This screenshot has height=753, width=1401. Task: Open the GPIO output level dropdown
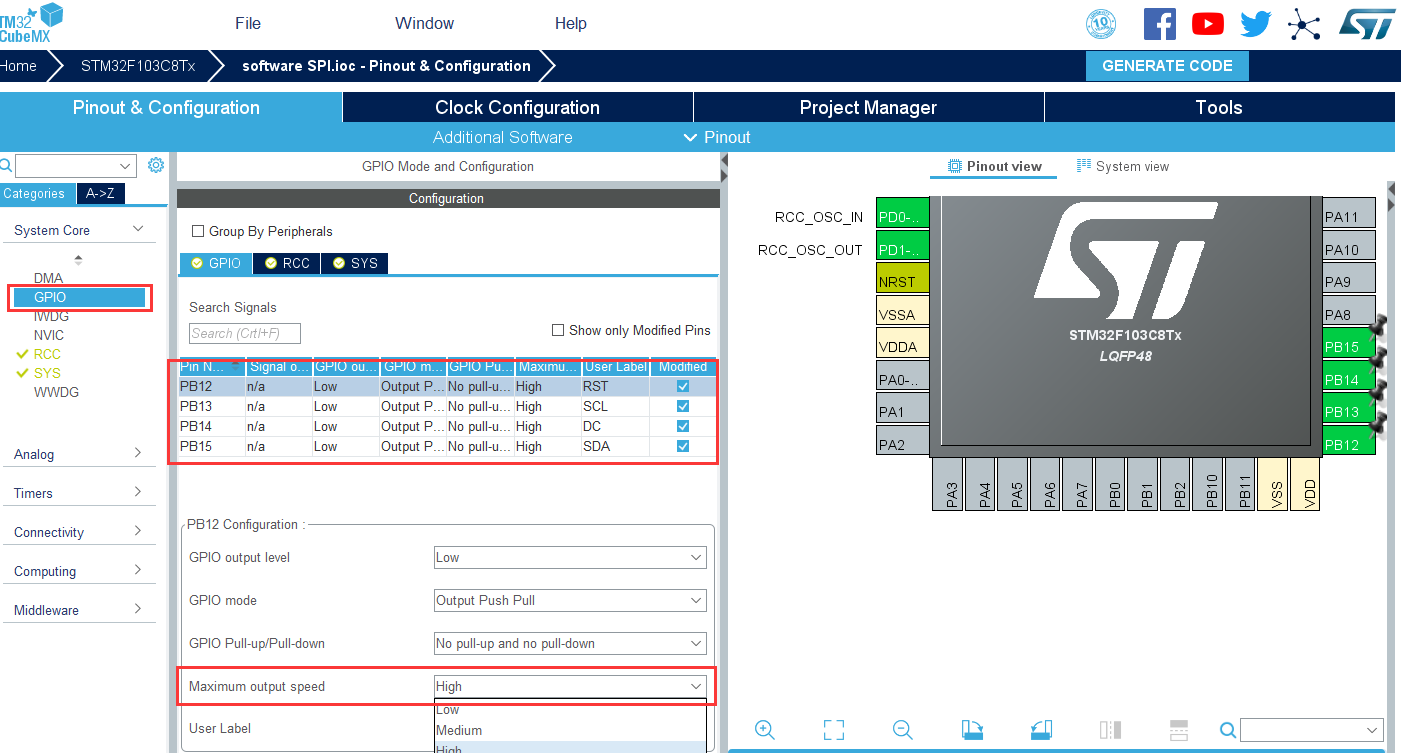[570, 557]
